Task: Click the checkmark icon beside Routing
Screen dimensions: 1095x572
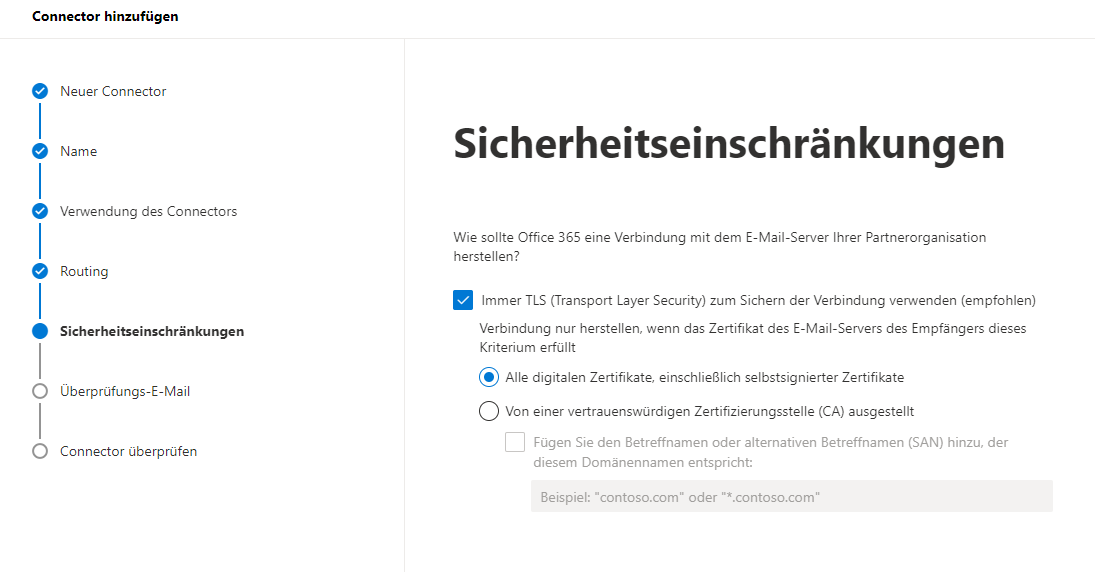Action: (x=40, y=271)
